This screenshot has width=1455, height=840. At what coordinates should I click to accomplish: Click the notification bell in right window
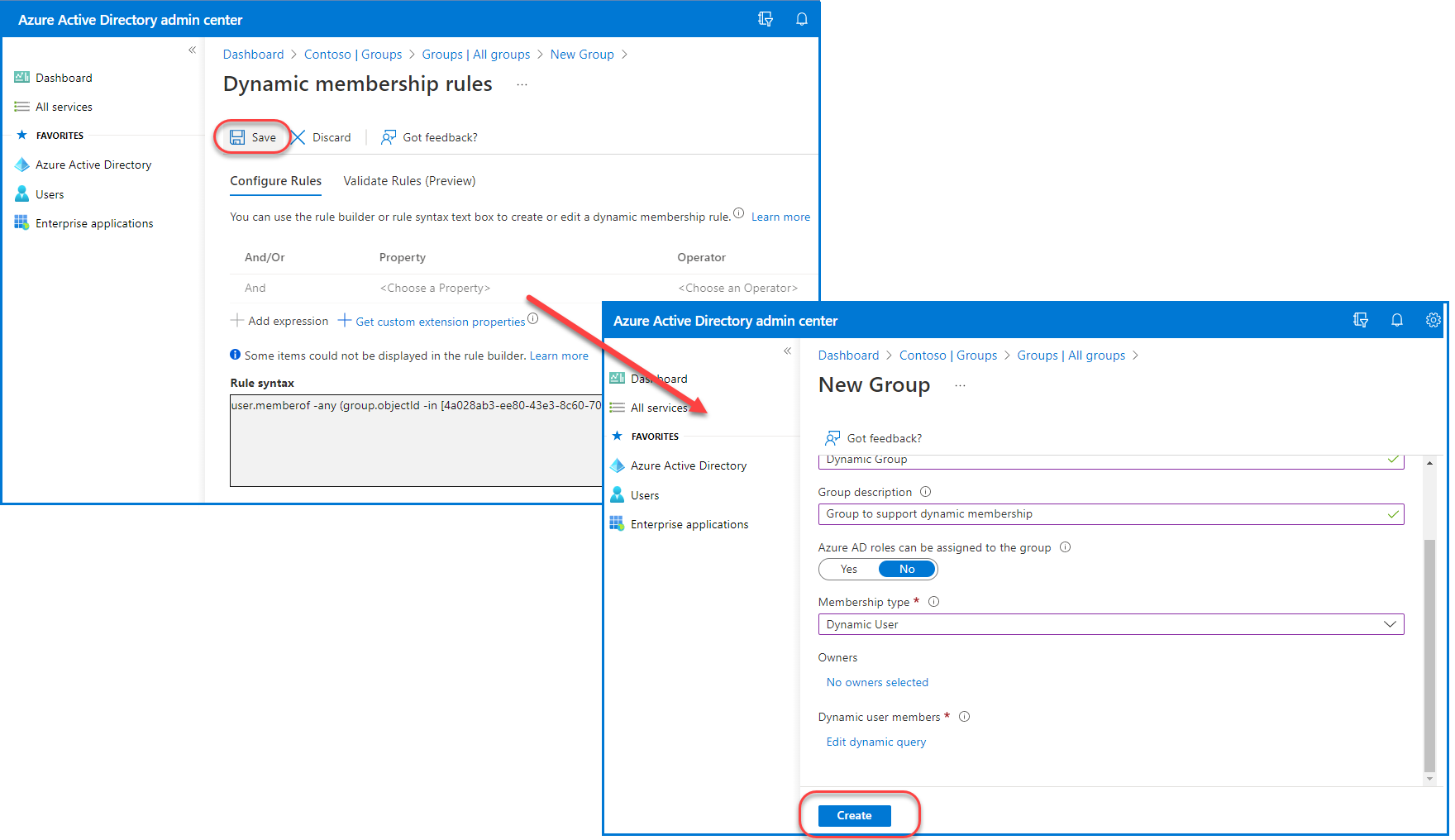click(1396, 321)
